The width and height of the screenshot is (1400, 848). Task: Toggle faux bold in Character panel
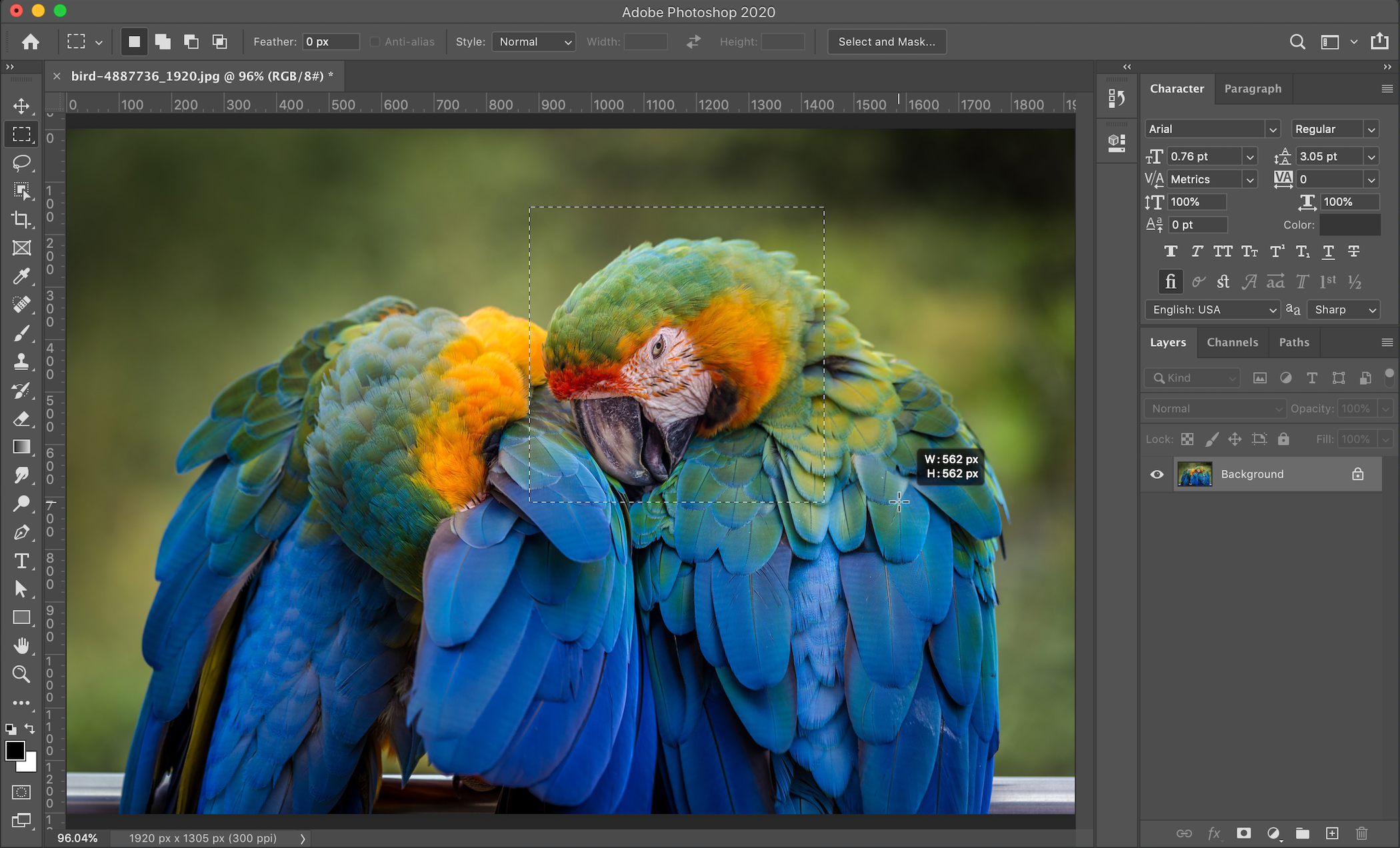point(1170,251)
